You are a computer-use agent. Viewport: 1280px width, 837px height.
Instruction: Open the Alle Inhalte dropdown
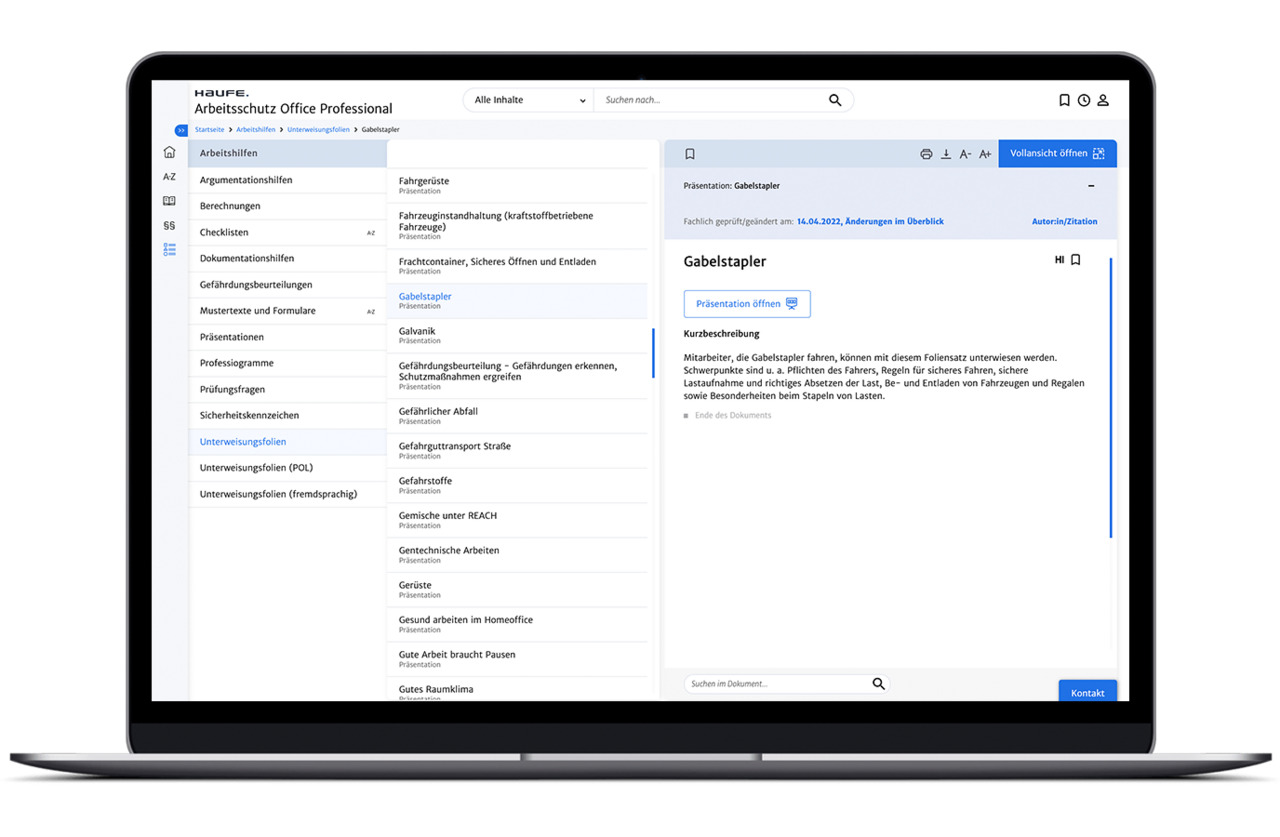click(528, 100)
